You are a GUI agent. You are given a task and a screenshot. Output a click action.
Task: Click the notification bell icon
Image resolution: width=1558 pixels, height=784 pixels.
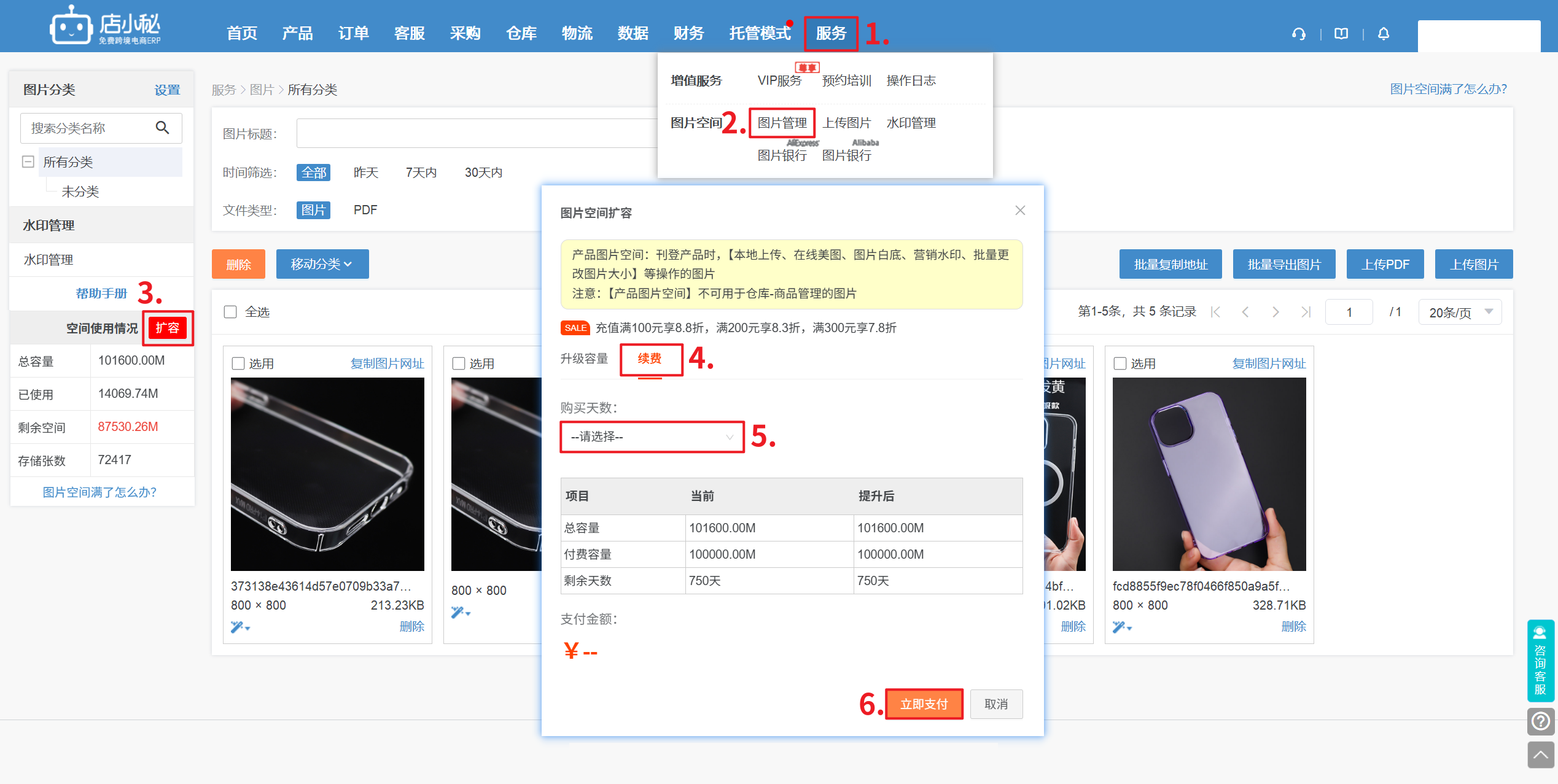click(x=1383, y=34)
